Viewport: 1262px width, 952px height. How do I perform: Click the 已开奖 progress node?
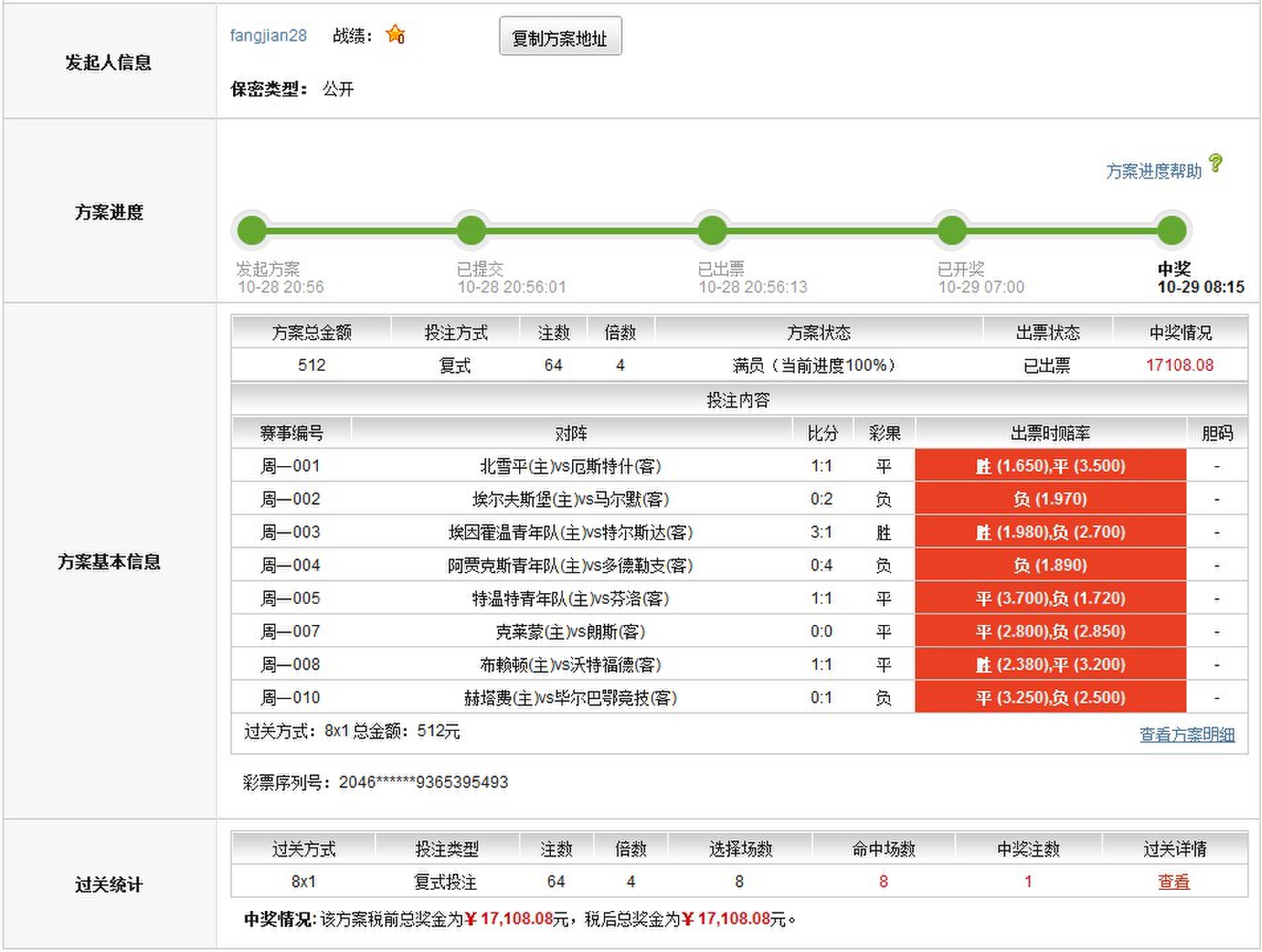951,230
